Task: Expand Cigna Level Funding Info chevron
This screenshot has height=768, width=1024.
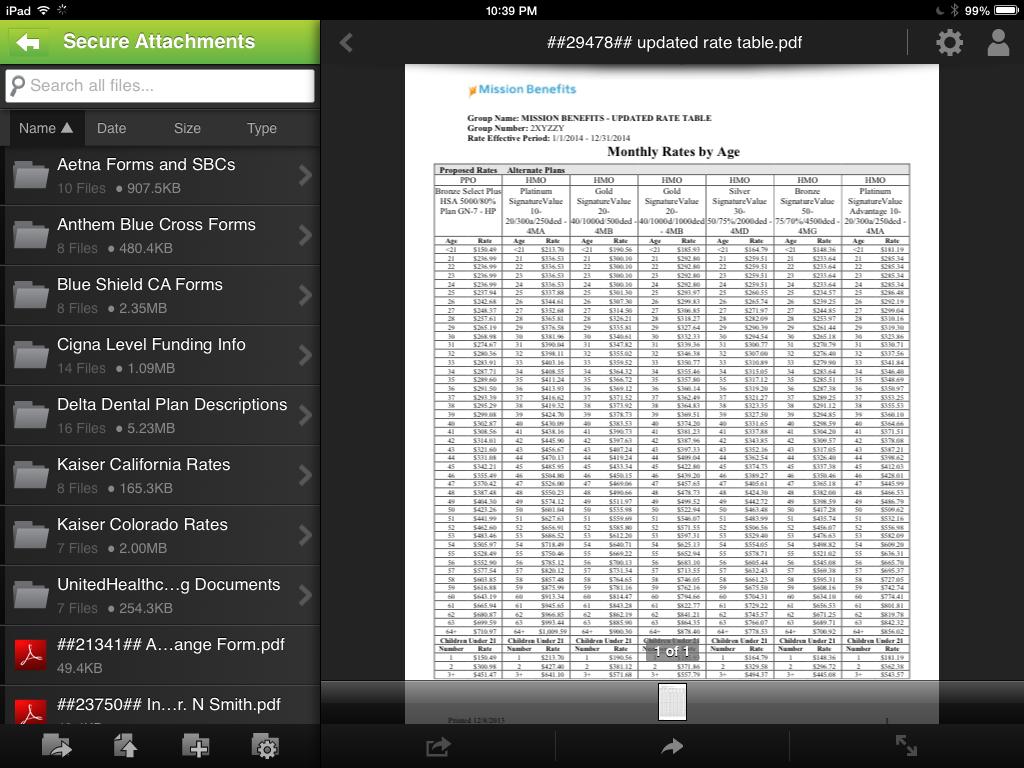Action: pos(305,355)
